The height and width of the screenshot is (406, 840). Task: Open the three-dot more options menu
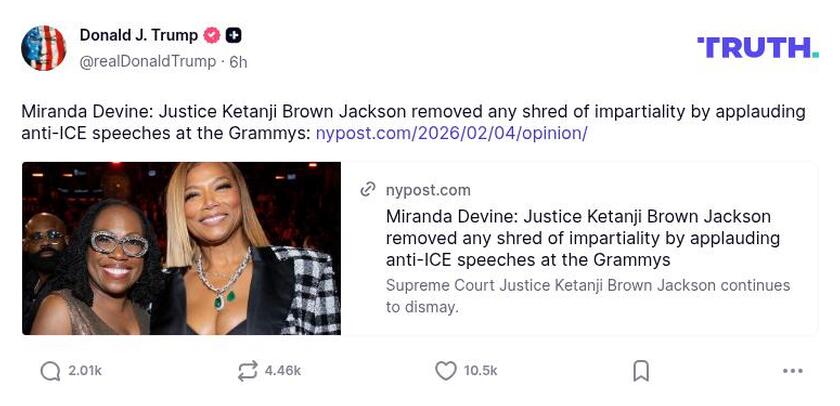793,371
